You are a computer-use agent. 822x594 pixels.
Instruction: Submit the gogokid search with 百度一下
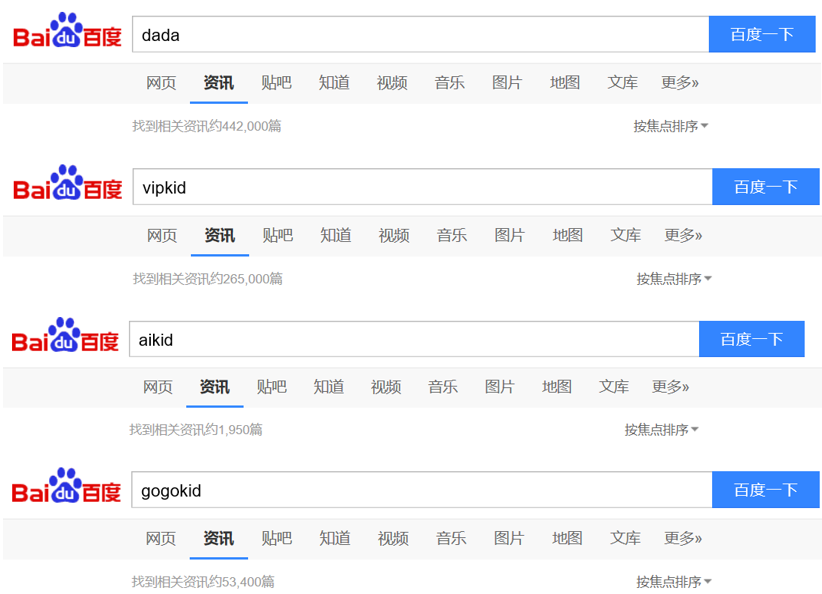[x=765, y=490]
